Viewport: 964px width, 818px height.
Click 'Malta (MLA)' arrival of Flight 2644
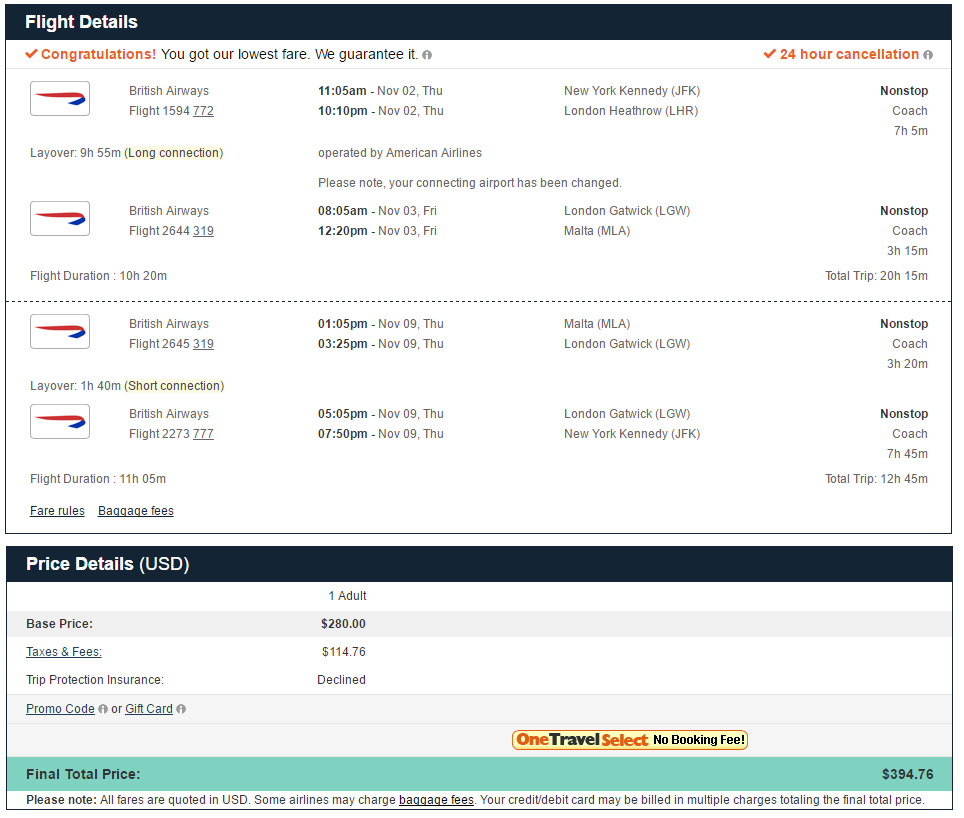[x=597, y=230]
